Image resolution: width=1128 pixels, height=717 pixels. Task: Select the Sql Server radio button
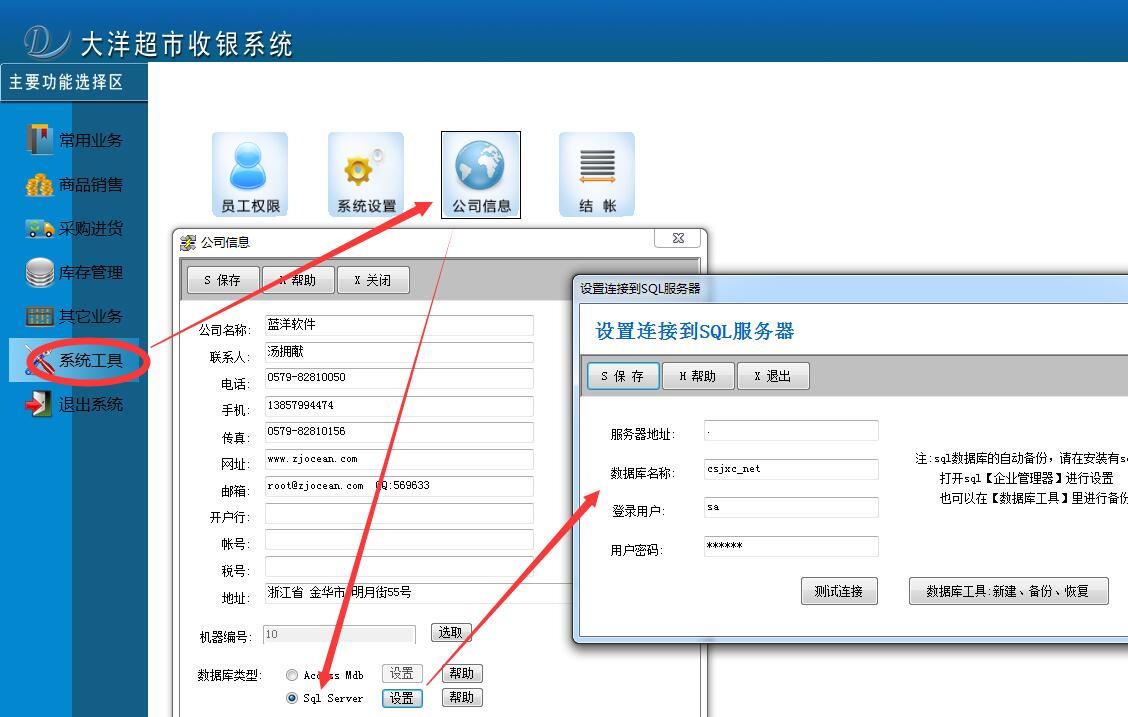pyautogui.click(x=292, y=698)
